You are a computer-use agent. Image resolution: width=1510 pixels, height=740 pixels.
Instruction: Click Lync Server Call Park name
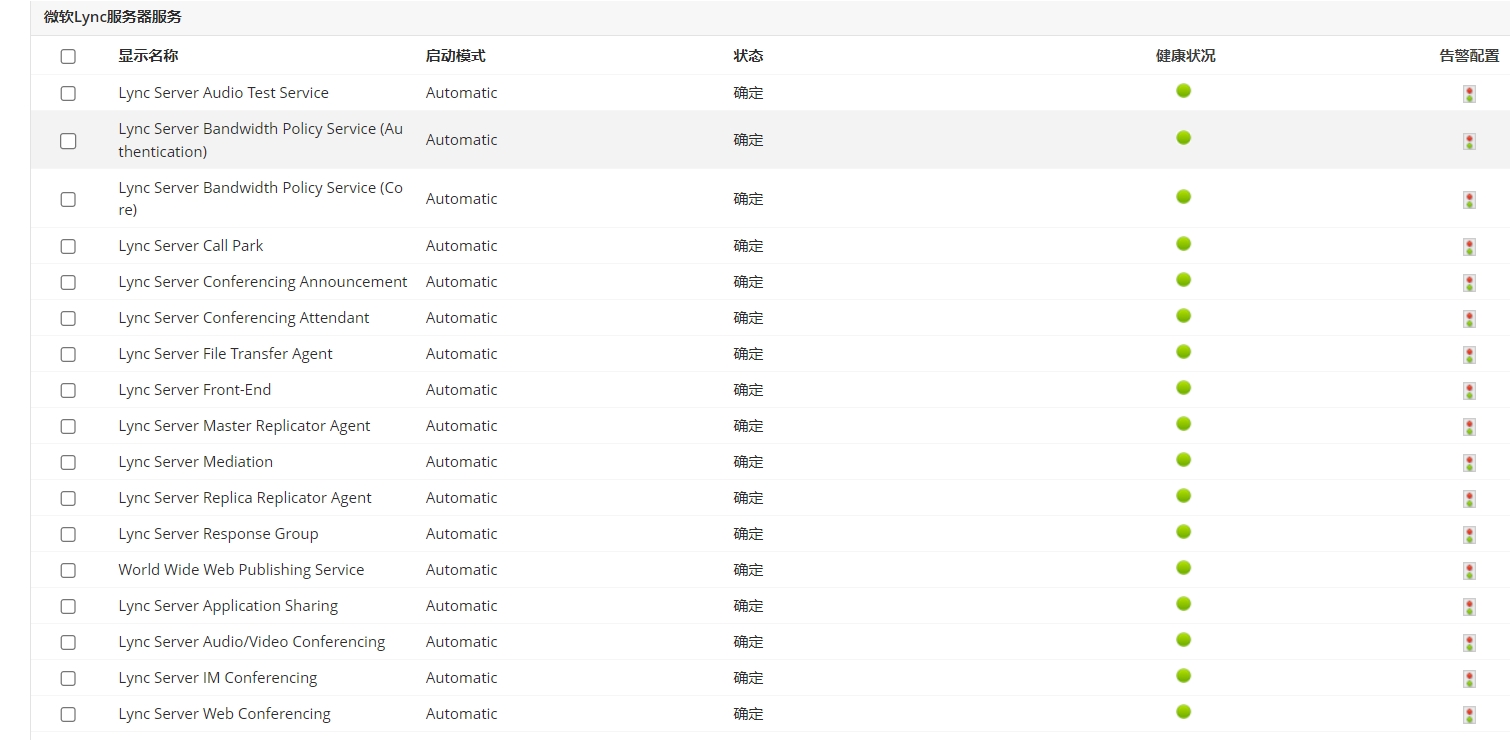tap(191, 246)
